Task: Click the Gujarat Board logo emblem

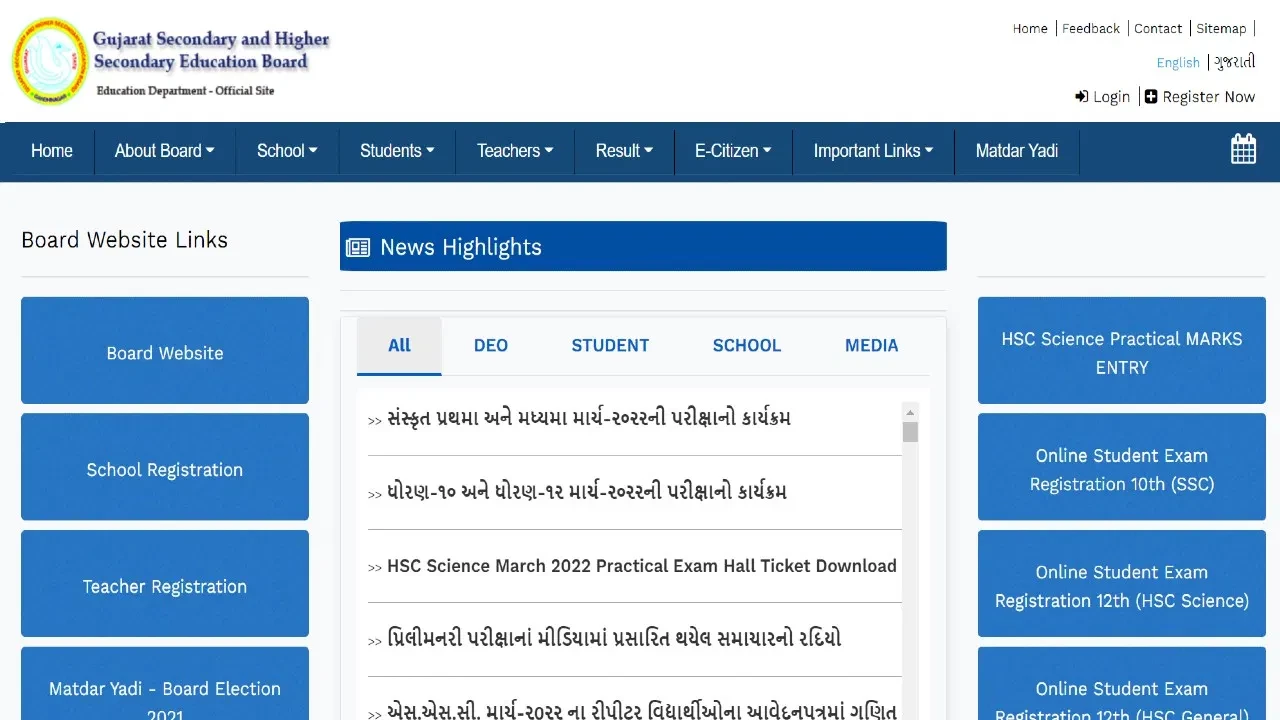Action: [50, 61]
